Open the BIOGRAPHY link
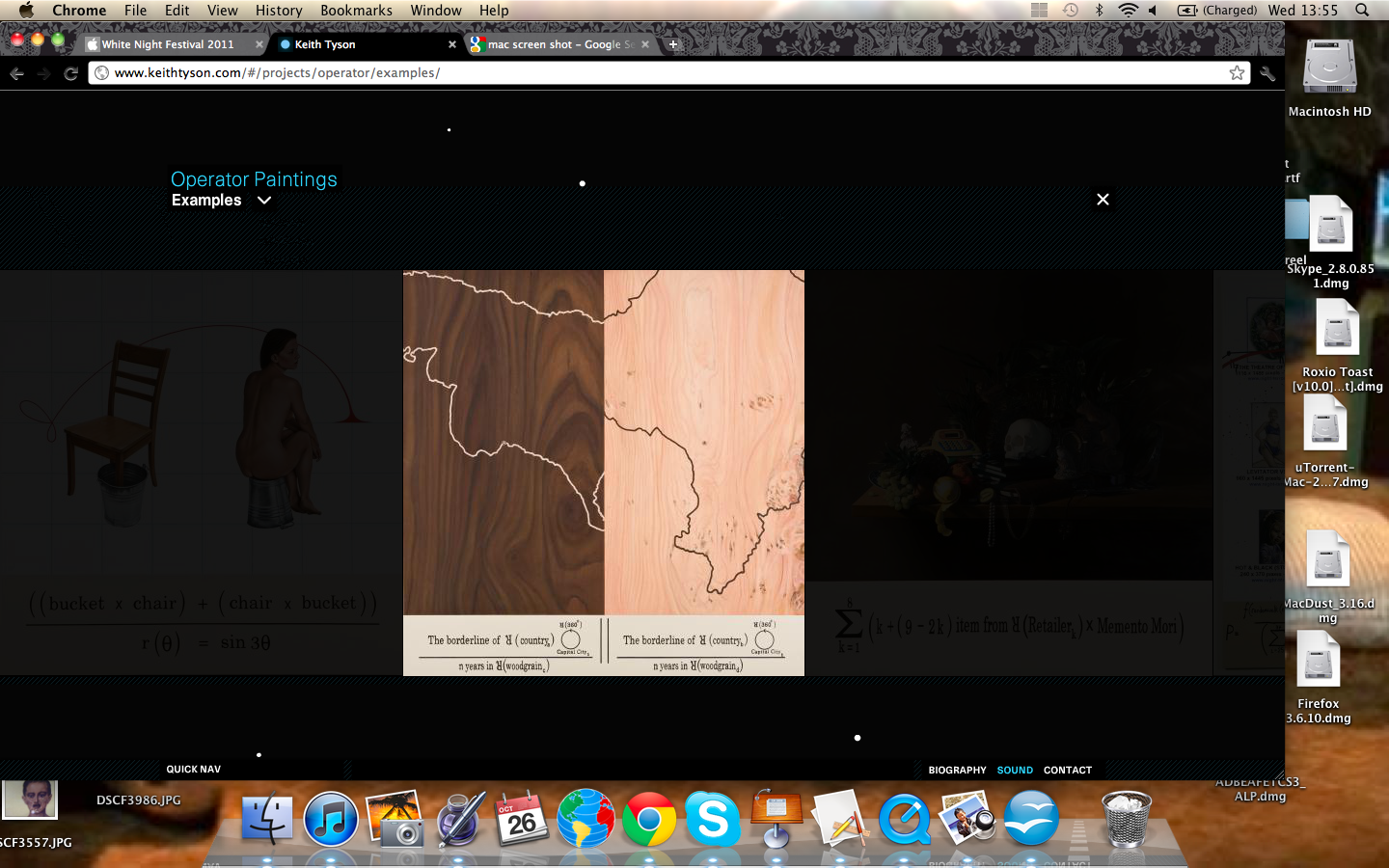The height and width of the screenshot is (868, 1389). 957,771
